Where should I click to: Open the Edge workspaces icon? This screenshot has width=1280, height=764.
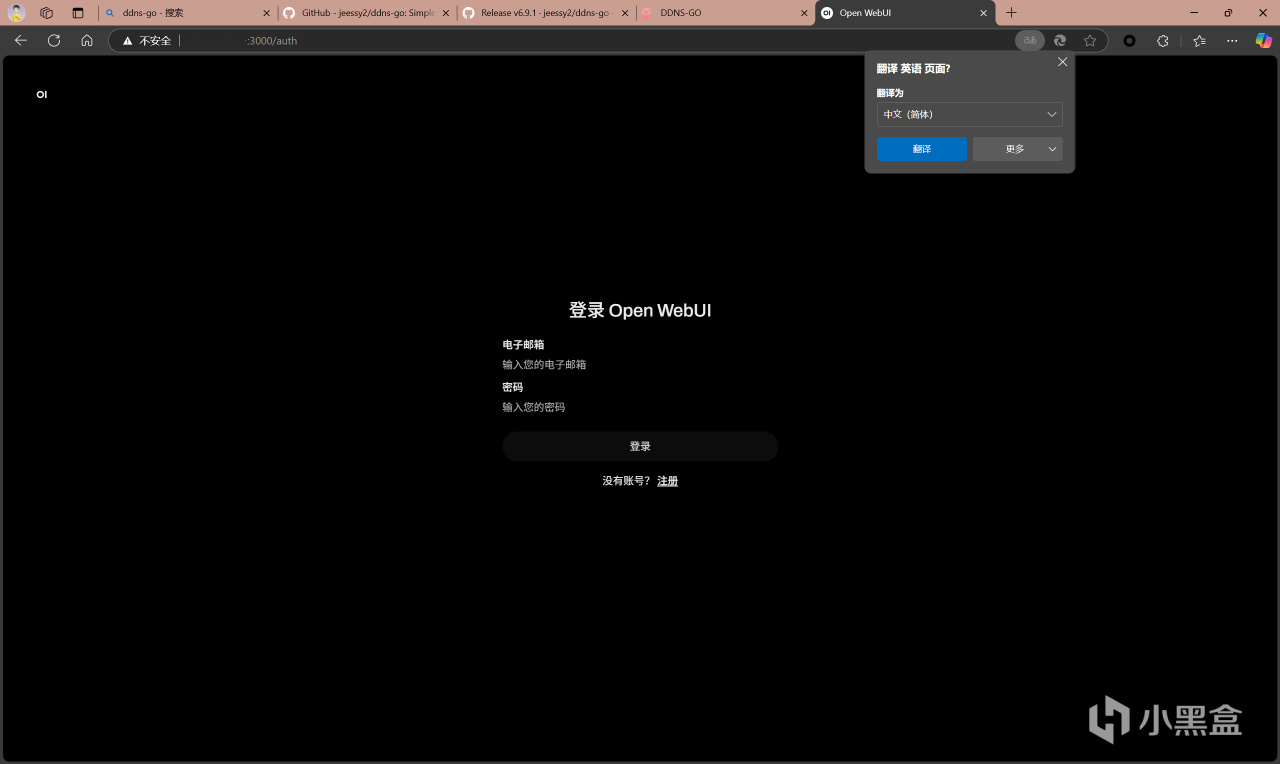click(x=46, y=13)
